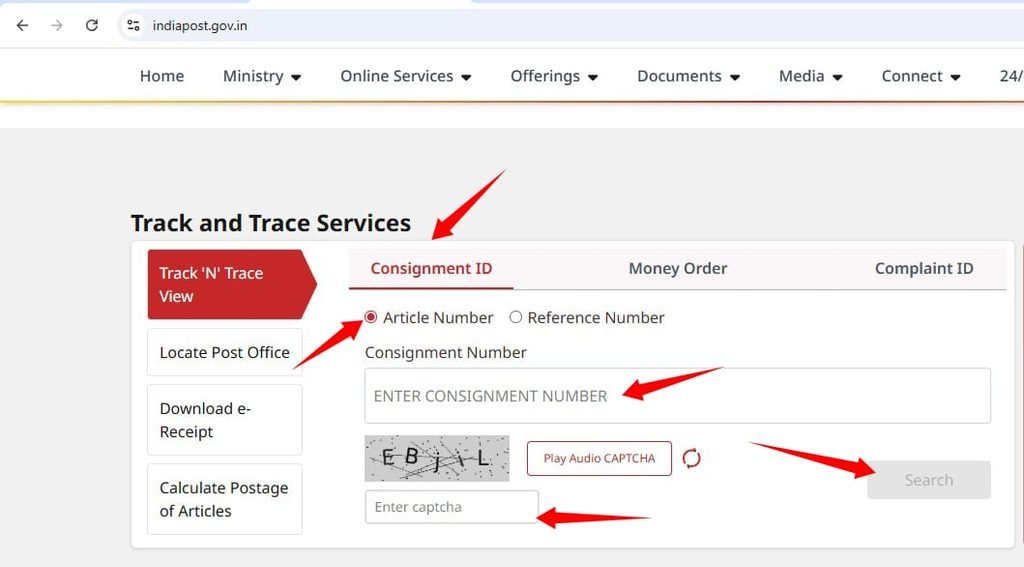Expand the Documents dropdown menu
The height and width of the screenshot is (567, 1024).
coord(688,76)
